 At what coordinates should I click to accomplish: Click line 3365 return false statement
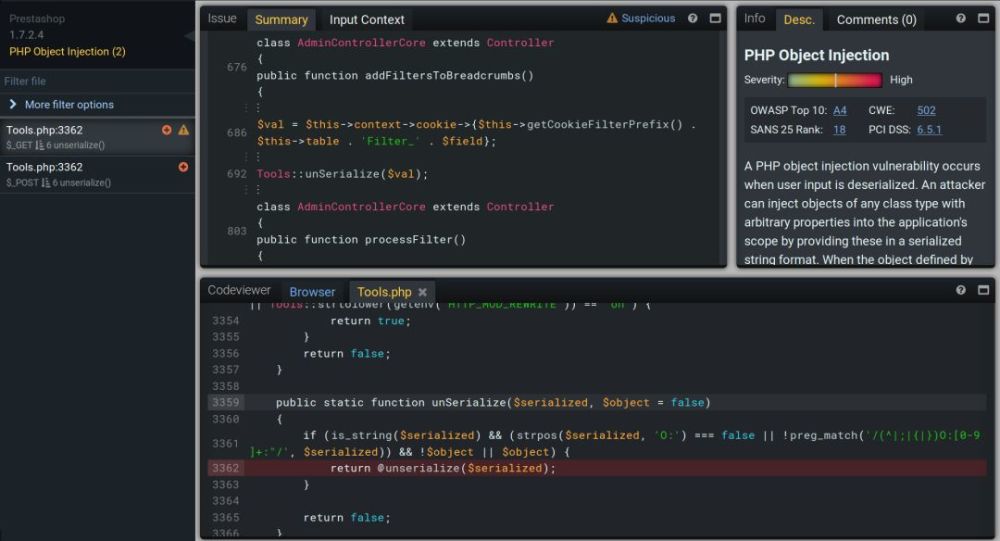tap(346, 517)
